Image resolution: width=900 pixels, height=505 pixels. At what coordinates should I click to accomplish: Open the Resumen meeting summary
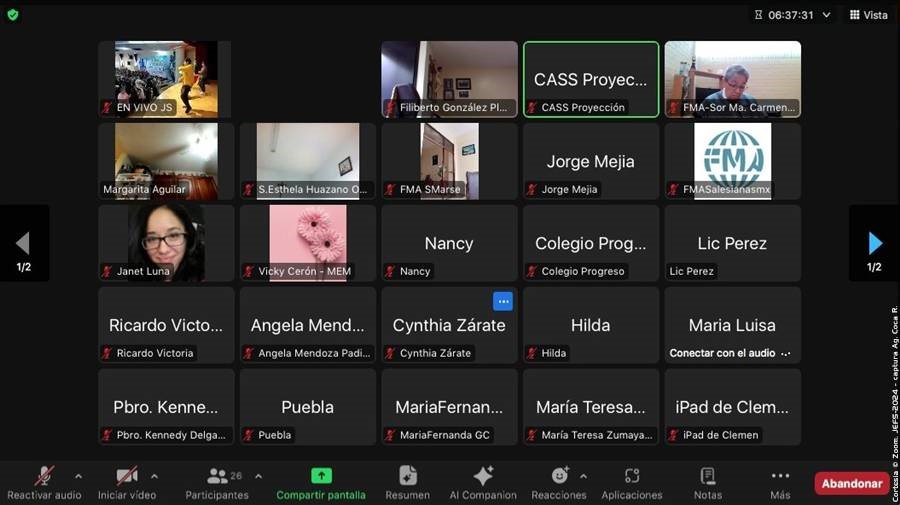coord(408,483)
